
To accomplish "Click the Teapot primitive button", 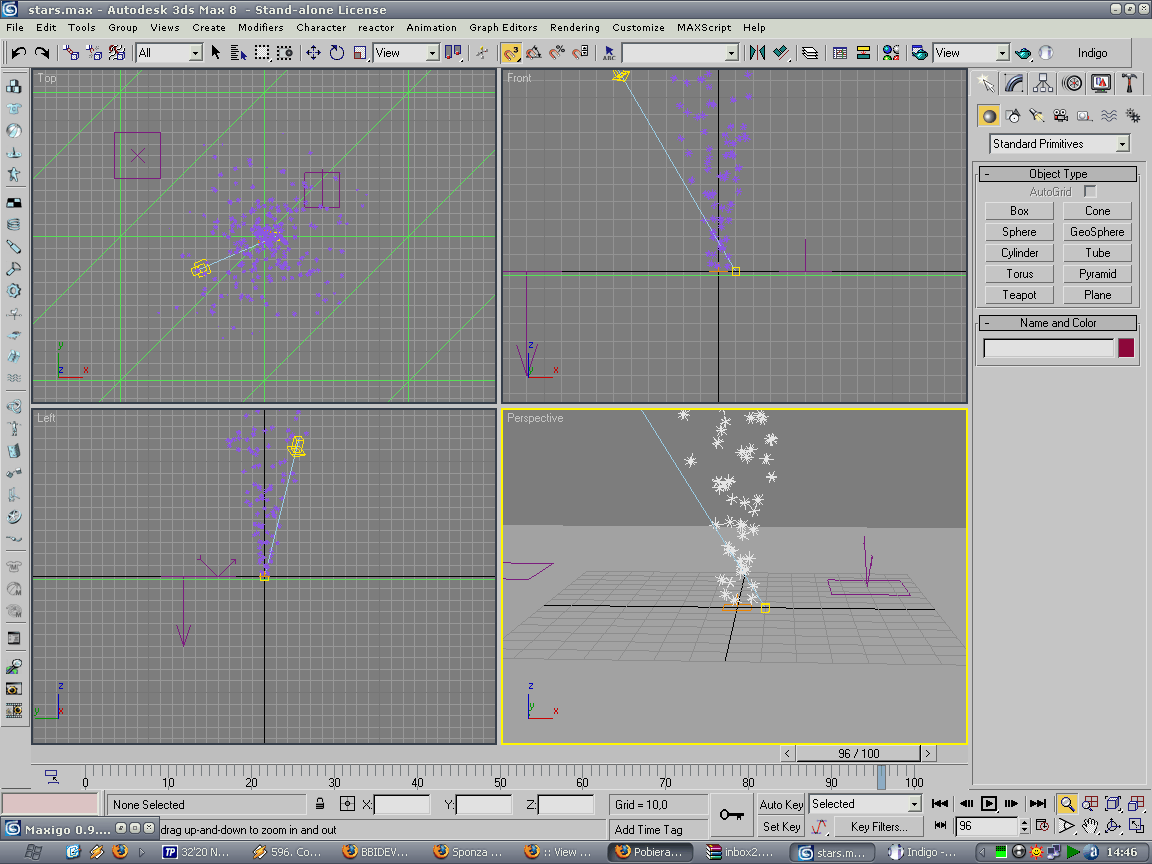I will [1019, 295].
